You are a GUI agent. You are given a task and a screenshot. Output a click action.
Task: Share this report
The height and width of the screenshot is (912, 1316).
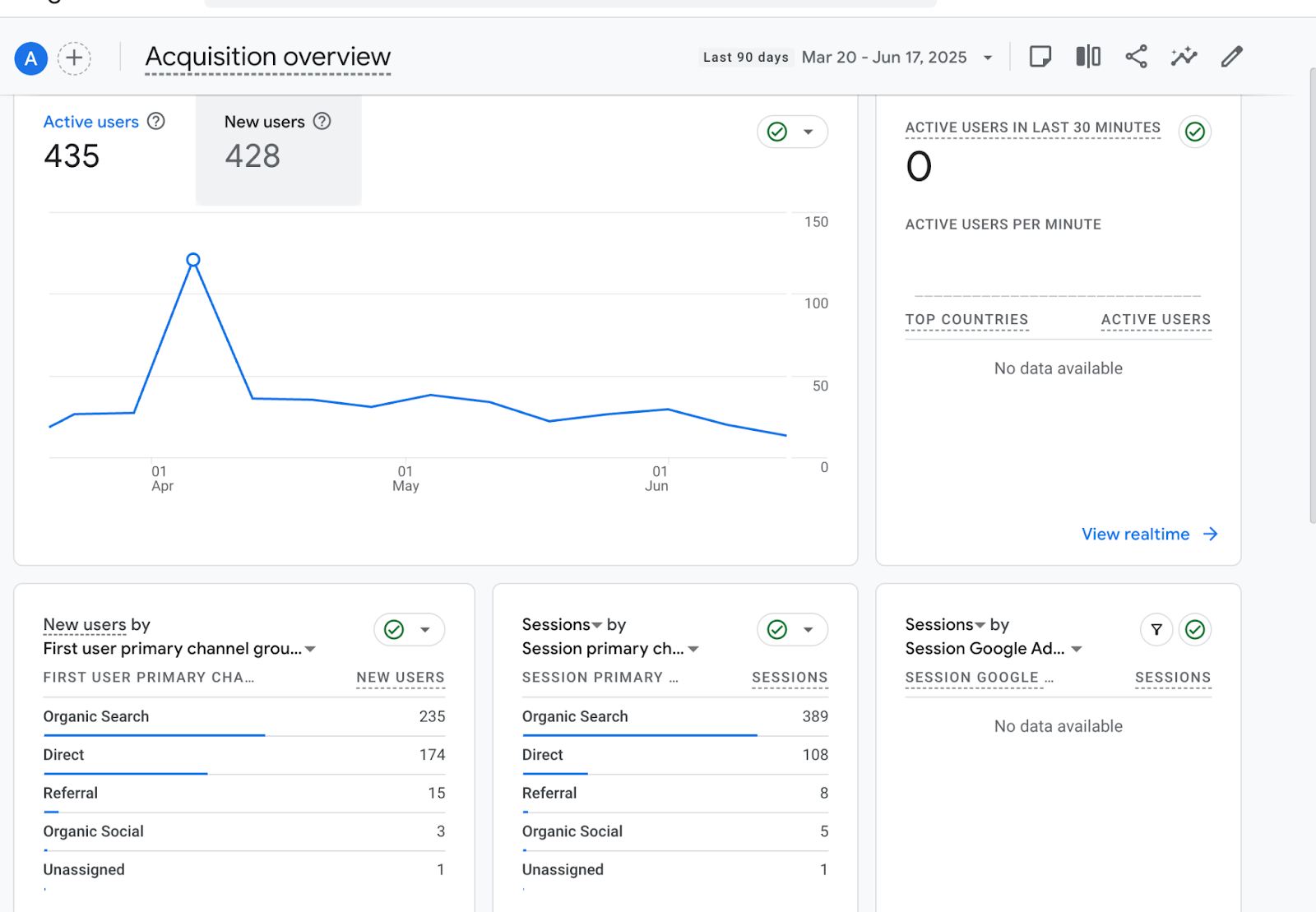click(1136, 57)
